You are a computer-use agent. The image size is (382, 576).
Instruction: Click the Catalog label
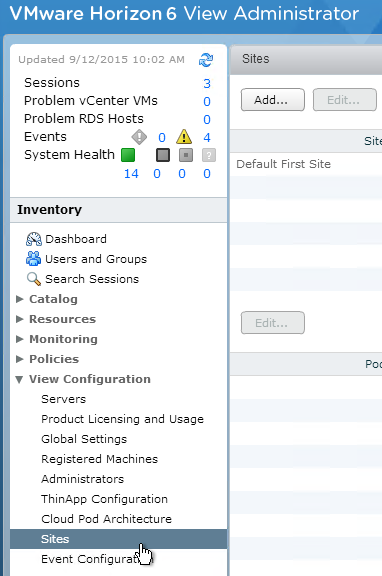(53, 299)
